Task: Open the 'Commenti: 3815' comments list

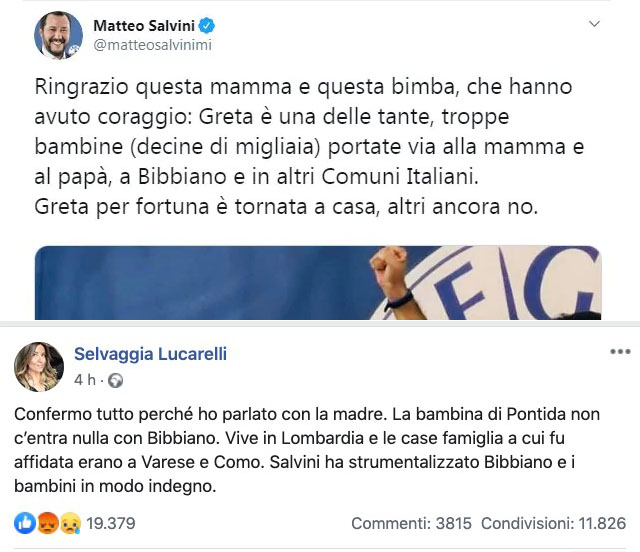Action: coord(411,523)
